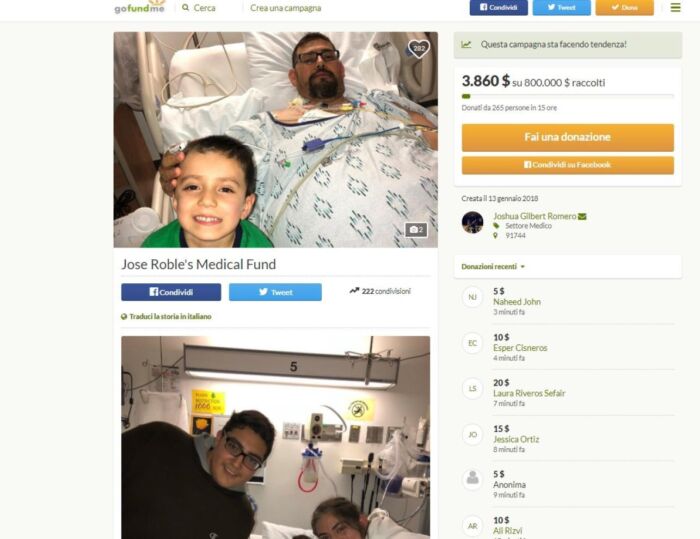
Task: Click the Cerca search field
Action: (x=204, y=8)
